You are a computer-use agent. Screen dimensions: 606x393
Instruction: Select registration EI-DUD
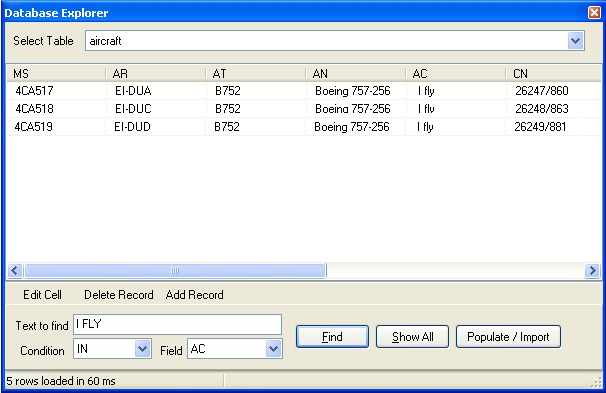133,127
